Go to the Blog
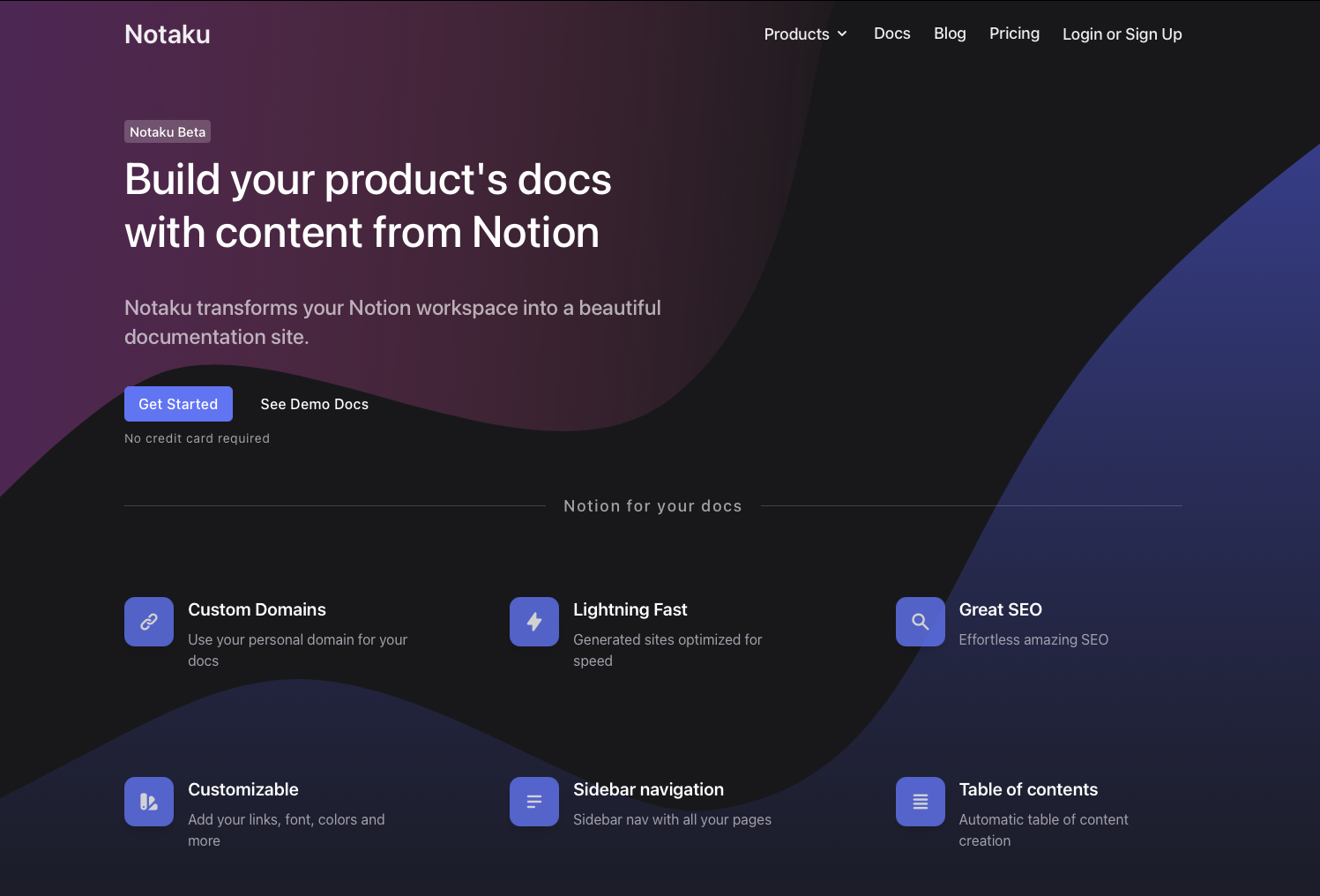 click(x=950, y=34)
